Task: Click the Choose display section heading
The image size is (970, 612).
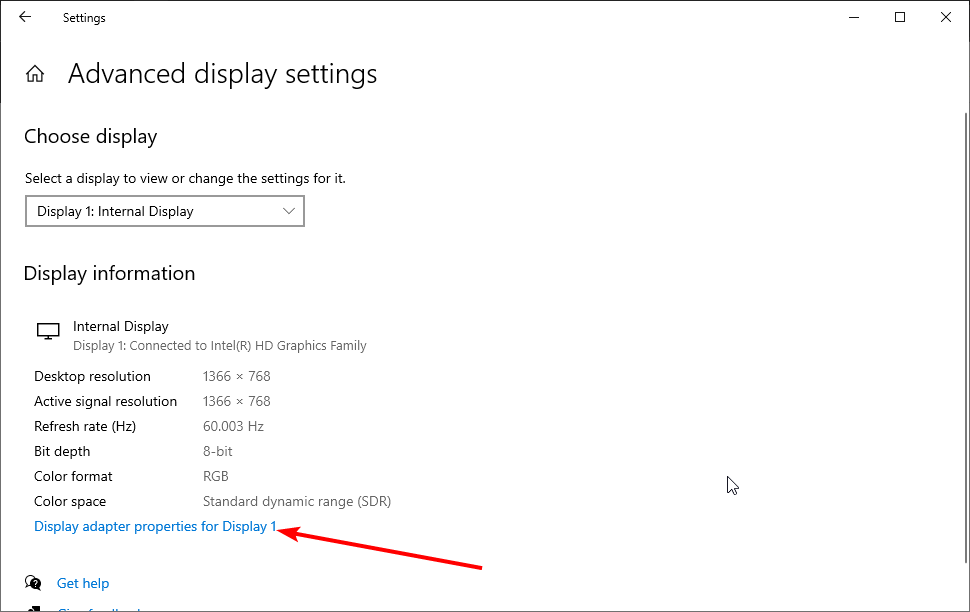Action: [x=91, y=136]
